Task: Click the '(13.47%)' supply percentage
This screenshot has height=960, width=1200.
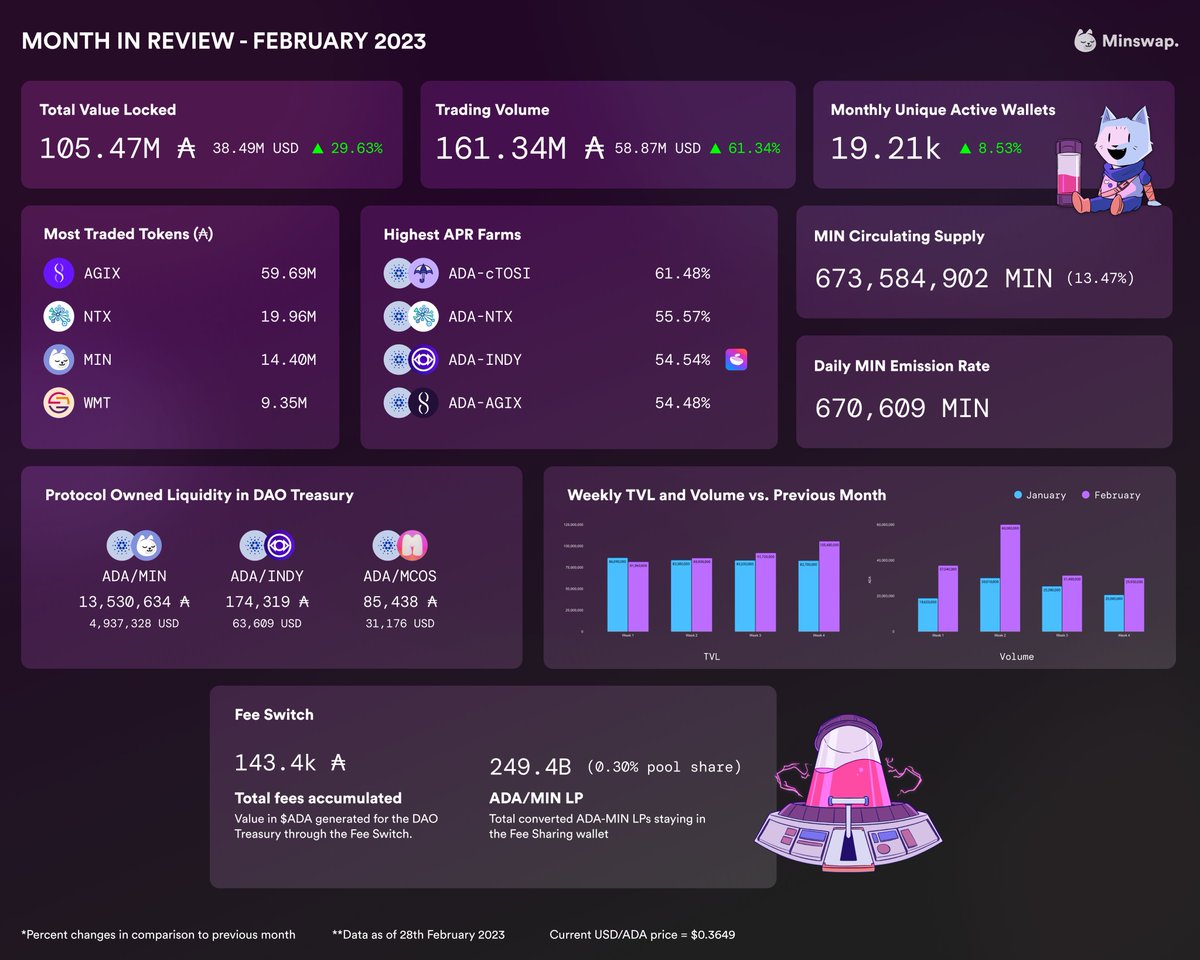Action: (1100, 278)
